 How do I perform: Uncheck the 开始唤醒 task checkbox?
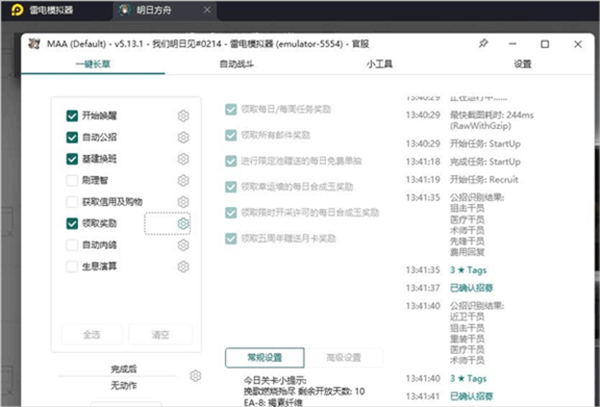[72, 116]
